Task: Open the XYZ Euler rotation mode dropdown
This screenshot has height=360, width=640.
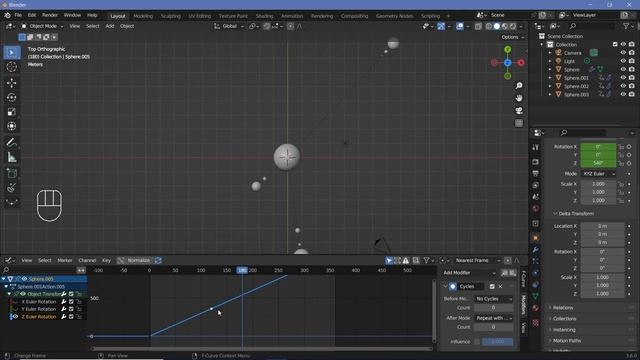Action: click(x=598, y=174)
